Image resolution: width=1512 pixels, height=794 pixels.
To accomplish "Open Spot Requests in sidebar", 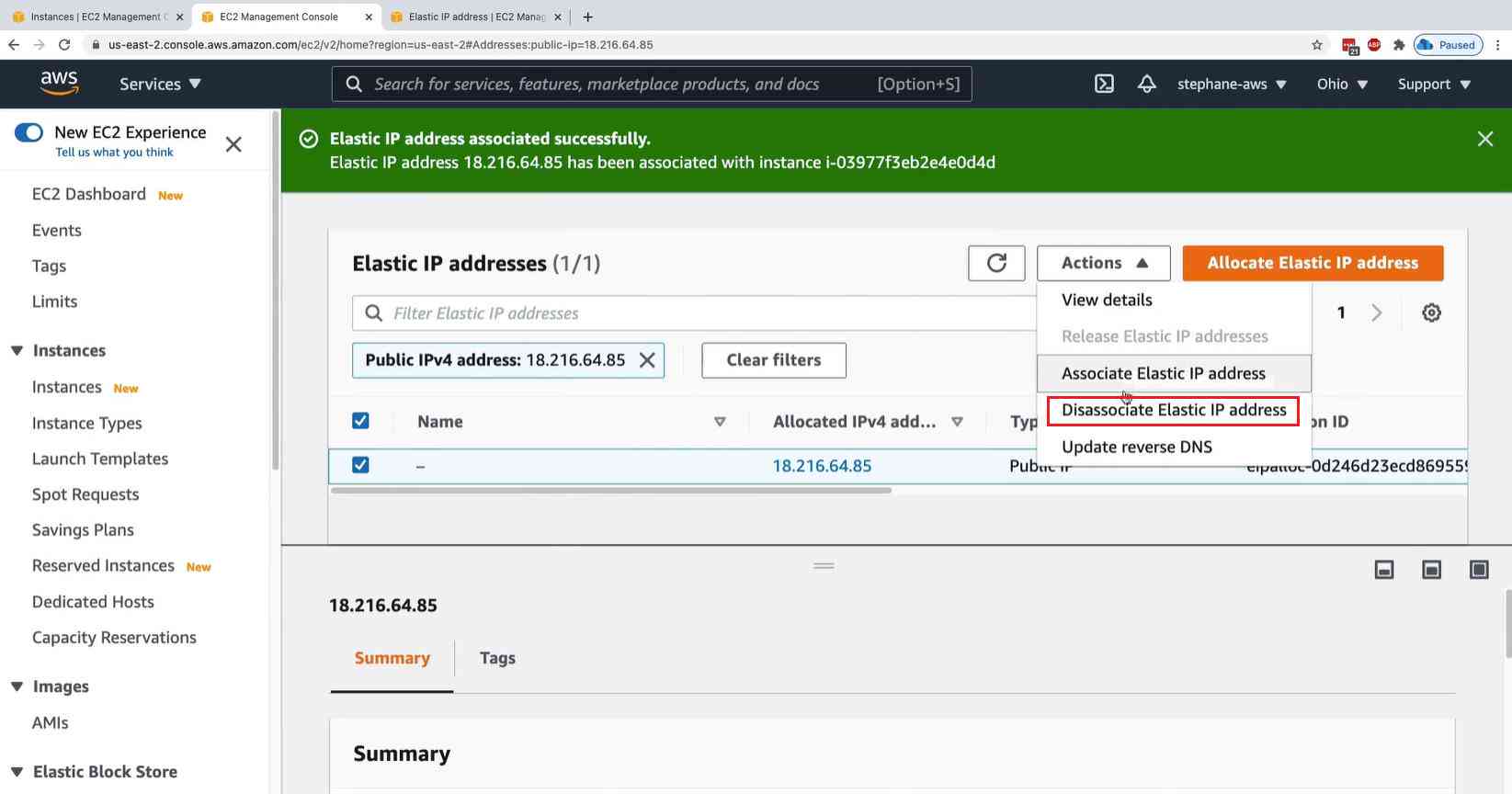I will point(85,494).
